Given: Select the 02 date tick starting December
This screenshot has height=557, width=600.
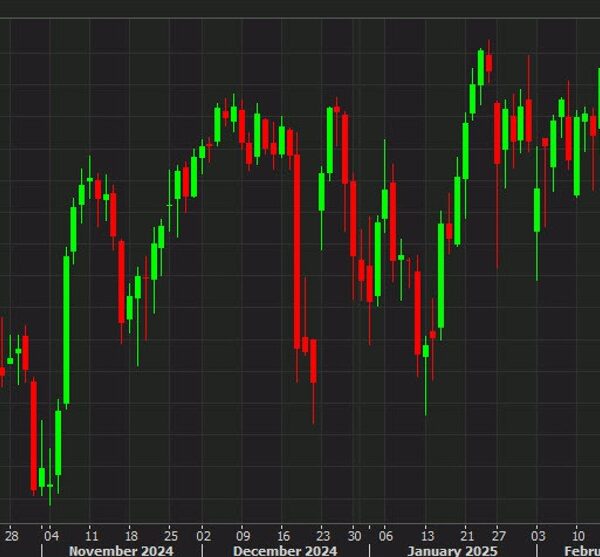Looking at the screenshot, I should pyautogui.click(x=203, y=534).
